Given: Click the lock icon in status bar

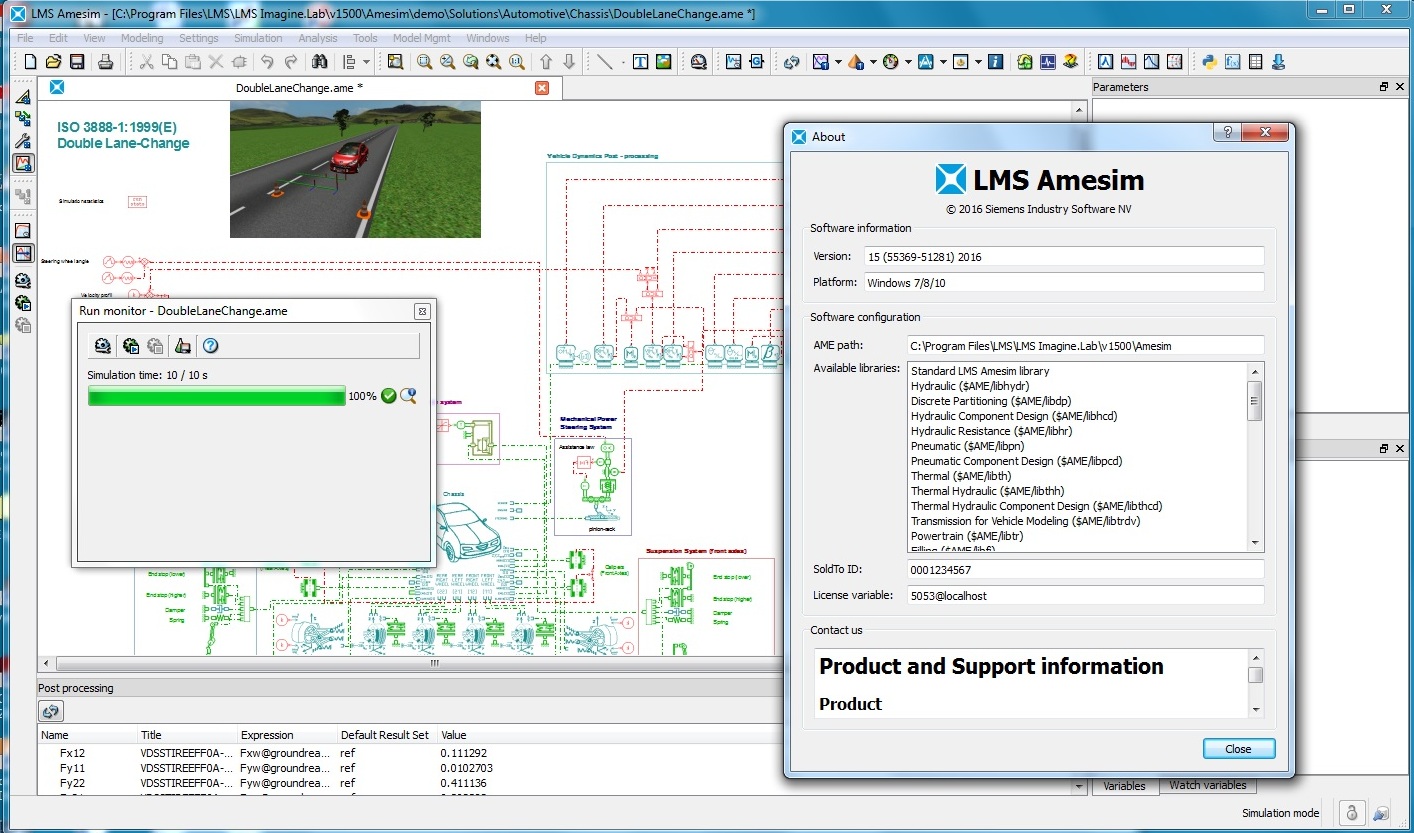Looking at the screenshot, I should click(1350, 812).
